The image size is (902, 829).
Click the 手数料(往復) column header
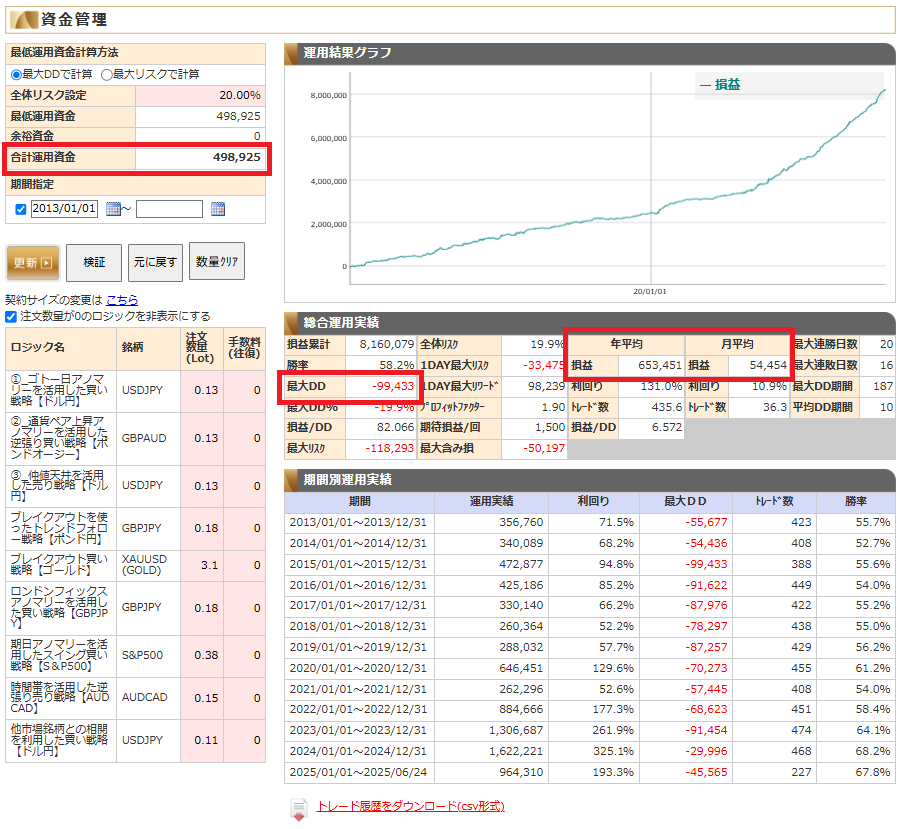pos(244,349)
